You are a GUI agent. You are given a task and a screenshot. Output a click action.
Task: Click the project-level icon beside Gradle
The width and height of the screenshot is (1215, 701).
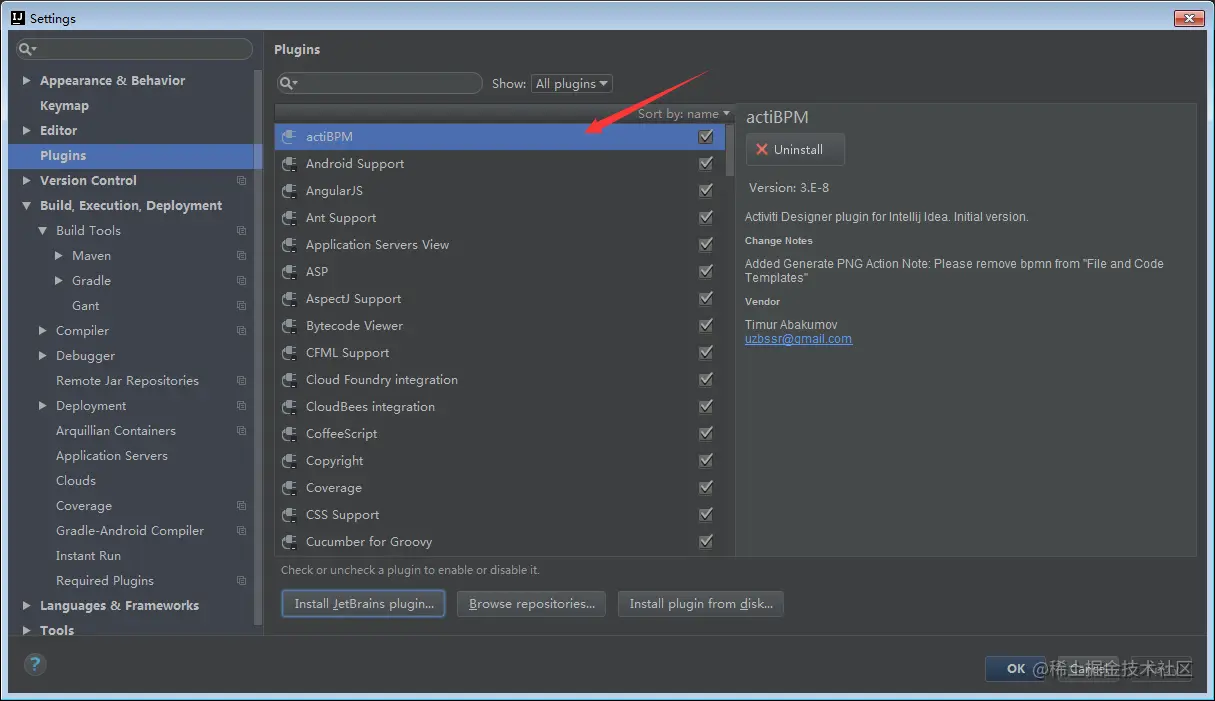(241, 281)
